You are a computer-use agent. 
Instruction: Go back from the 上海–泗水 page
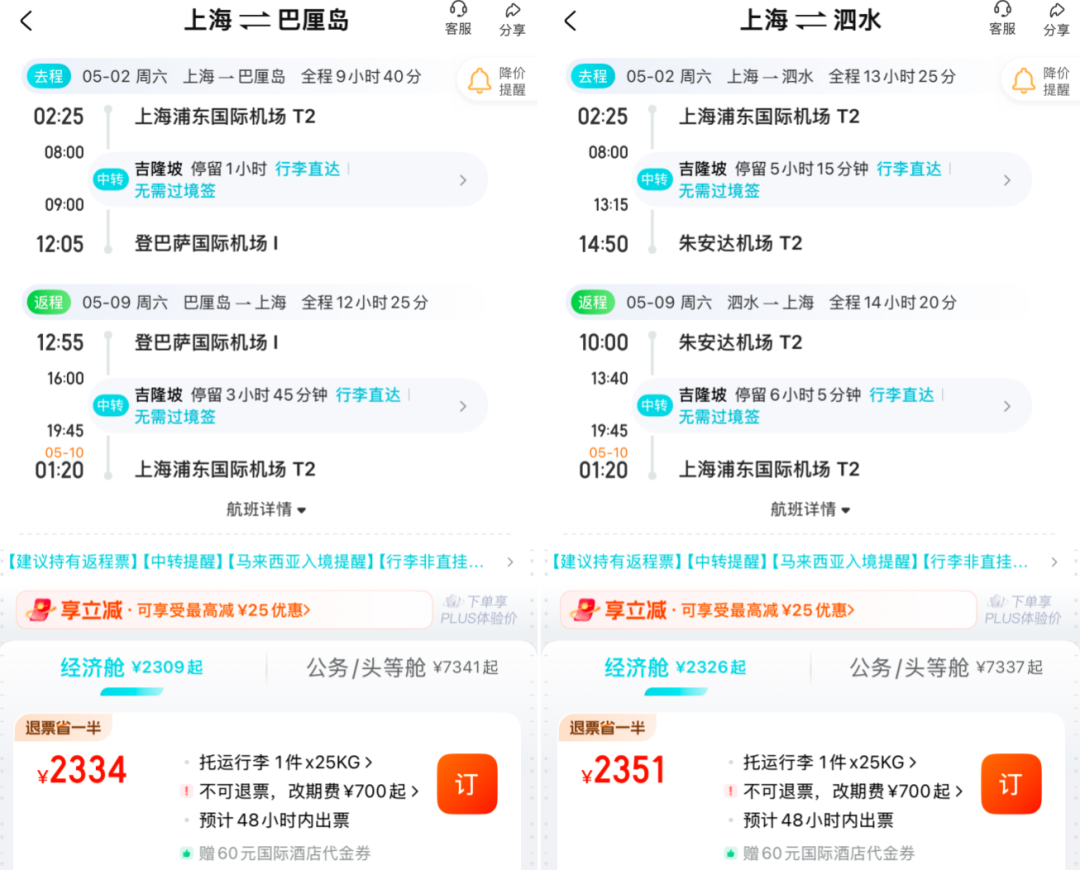570,21
